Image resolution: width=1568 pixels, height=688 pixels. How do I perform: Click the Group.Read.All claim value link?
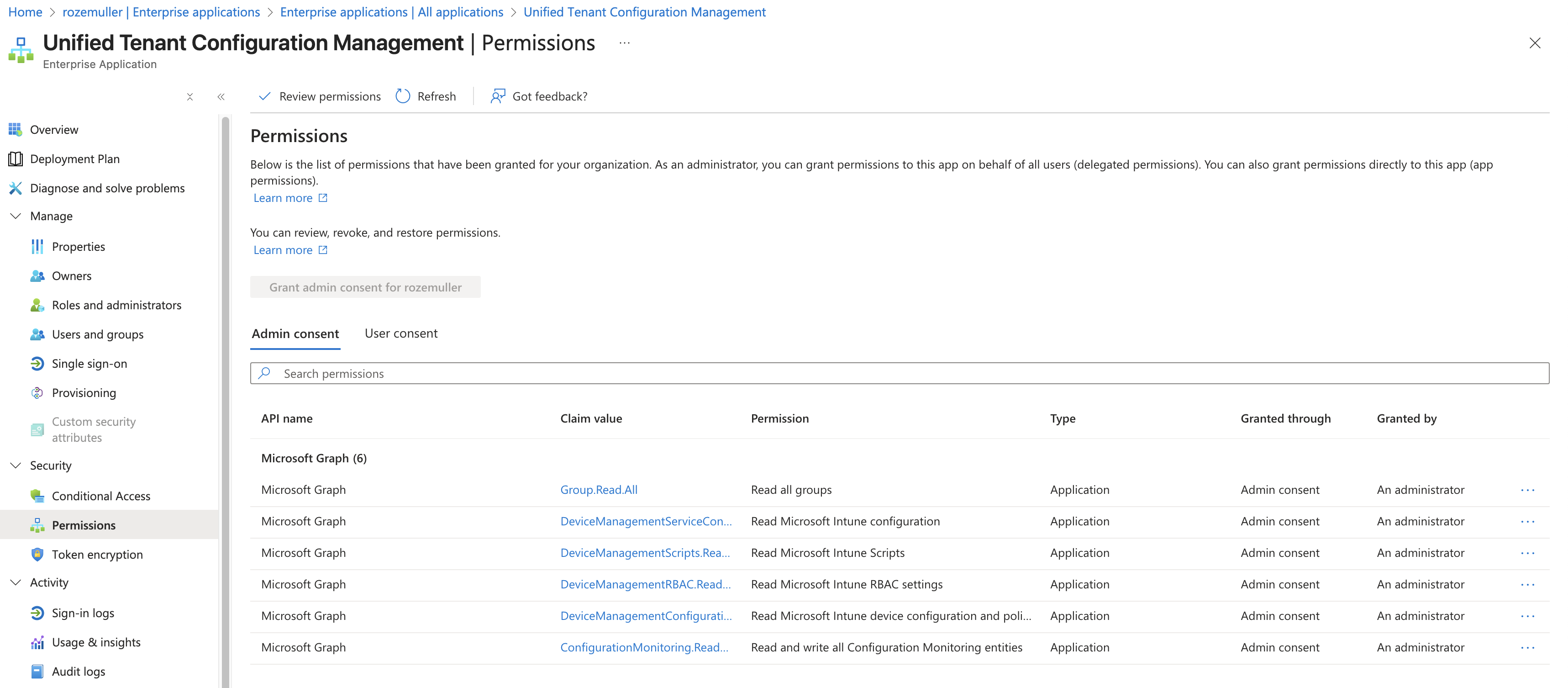[598, 490]
